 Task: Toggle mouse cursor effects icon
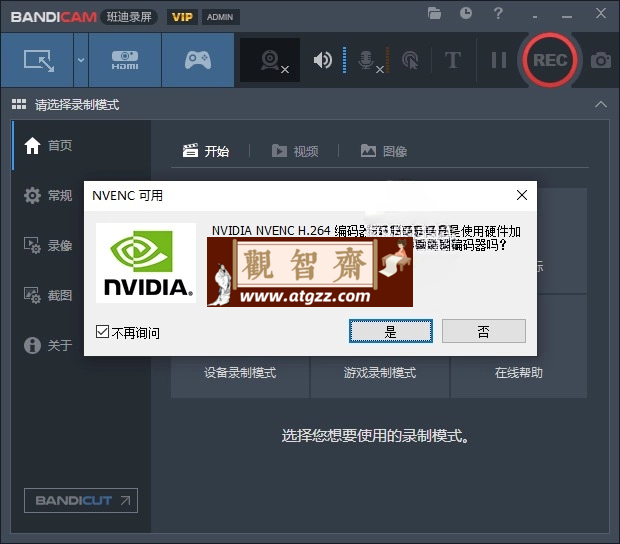point(410,60)
